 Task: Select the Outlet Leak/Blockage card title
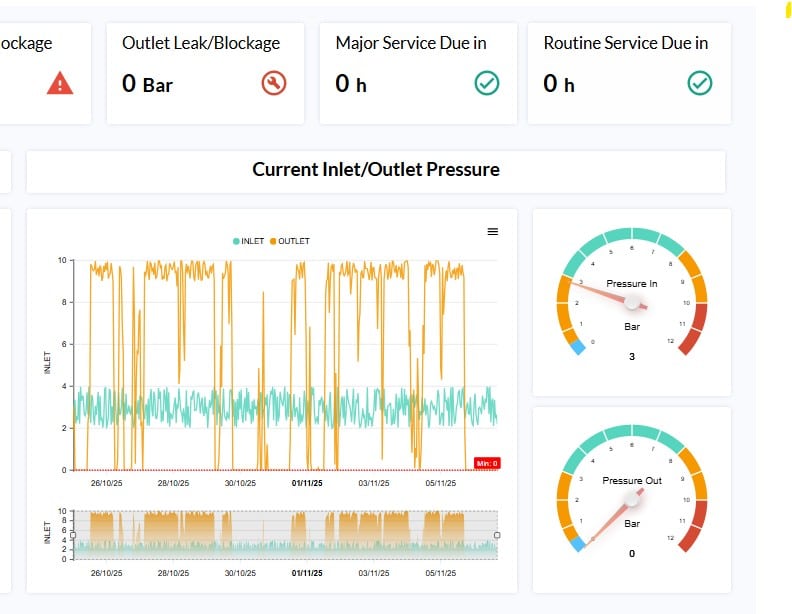201,43
